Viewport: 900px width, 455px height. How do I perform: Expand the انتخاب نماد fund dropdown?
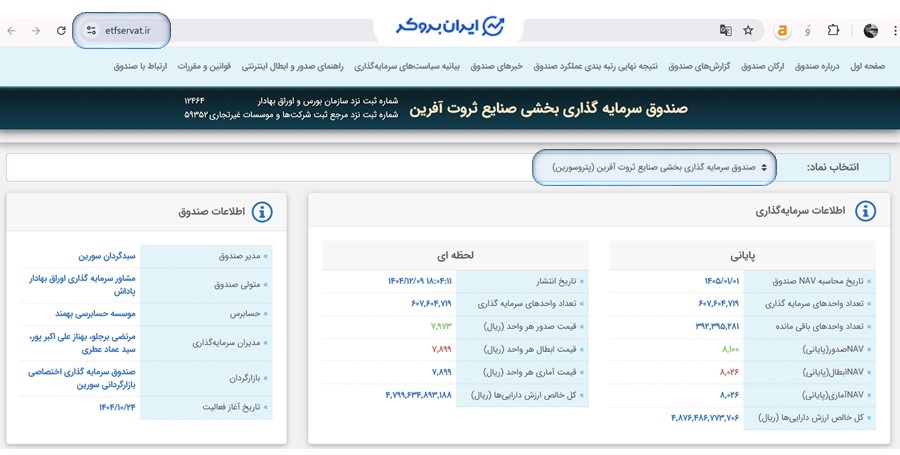pos(654,167)
